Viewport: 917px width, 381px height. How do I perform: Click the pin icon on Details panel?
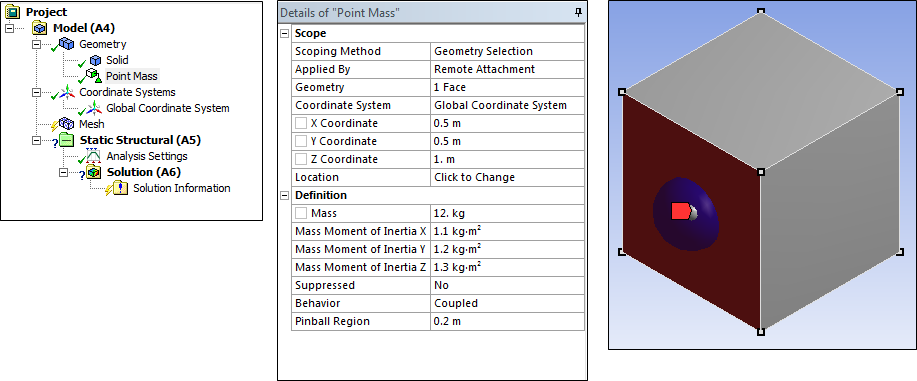pyautogui.click(x=578, y=12)
